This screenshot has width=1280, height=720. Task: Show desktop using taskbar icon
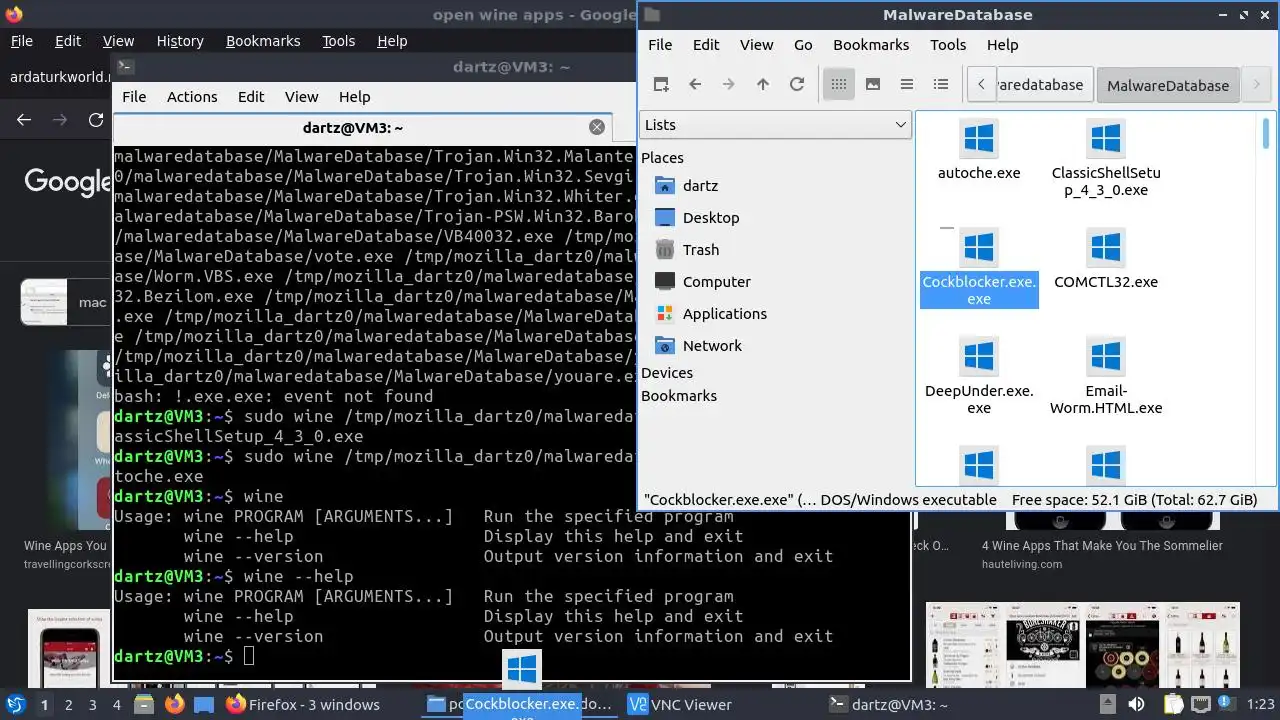(x=204, y=704)
